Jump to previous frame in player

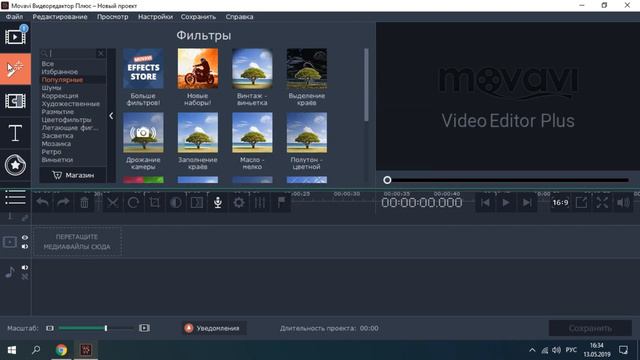[485, 202]
